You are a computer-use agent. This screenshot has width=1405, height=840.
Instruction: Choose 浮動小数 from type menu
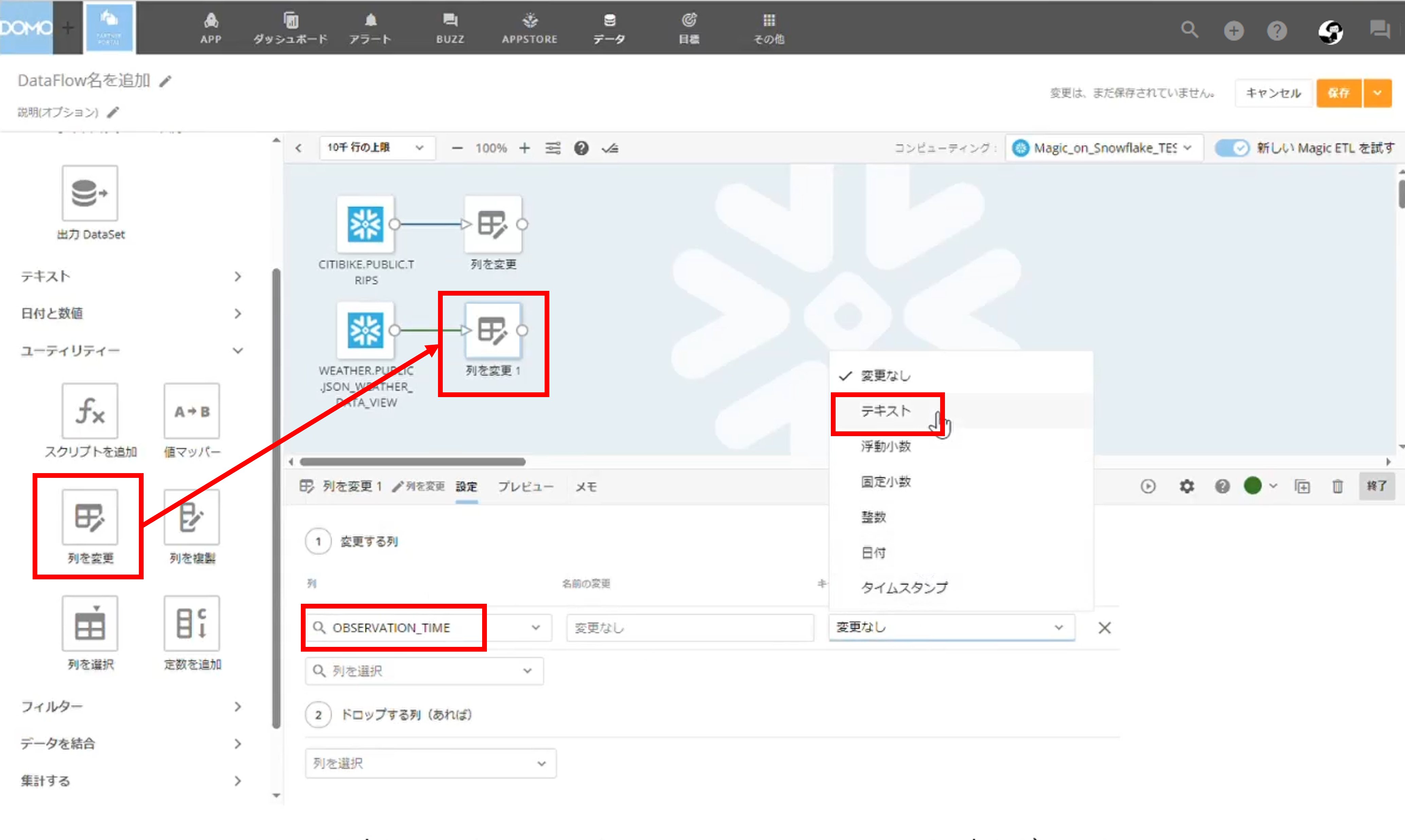961,446
